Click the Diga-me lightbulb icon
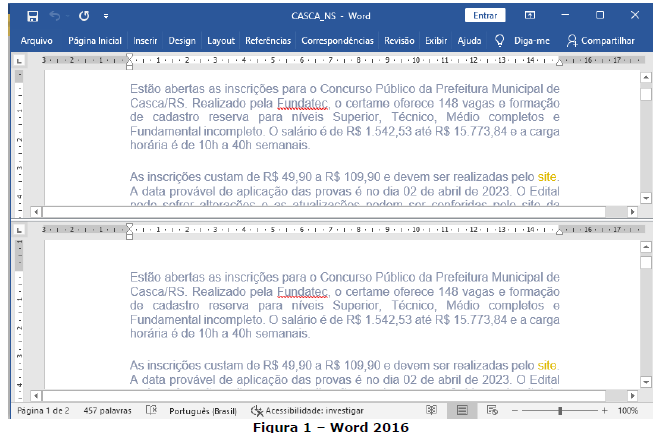This screenshot has width=661, height=433. click(x=499, y=41)
